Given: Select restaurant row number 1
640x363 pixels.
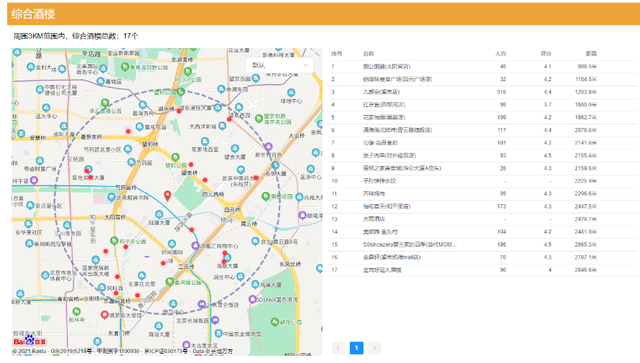Looking at the screenshot, I should 482,67.
